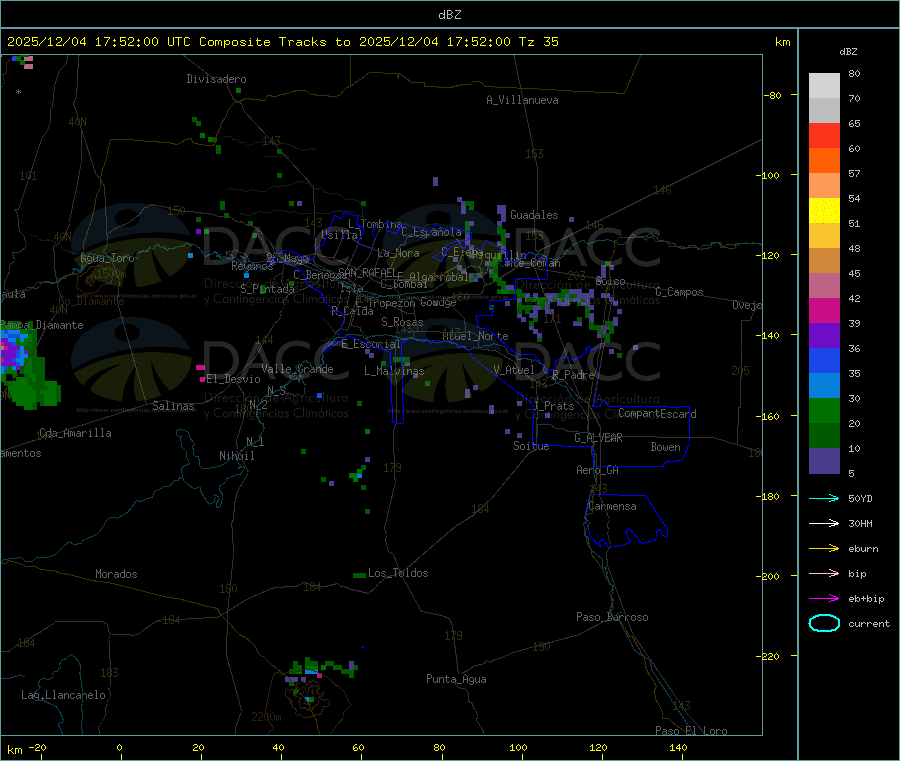Click the R_Padre map label
The height and width of the screenshot is (761, 900).
[x=573, y=375]
